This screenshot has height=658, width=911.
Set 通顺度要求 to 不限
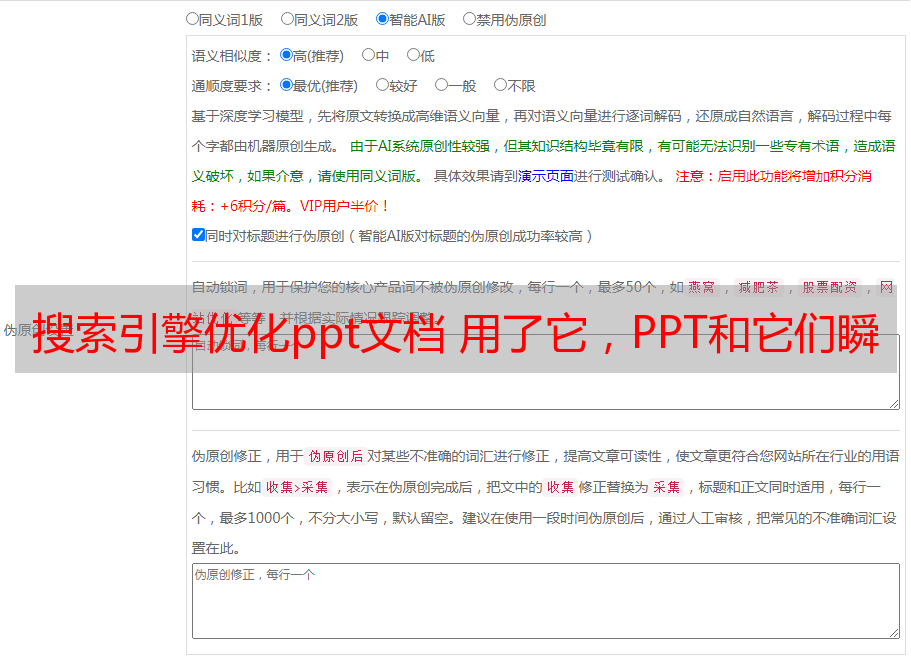coord(500,85)
